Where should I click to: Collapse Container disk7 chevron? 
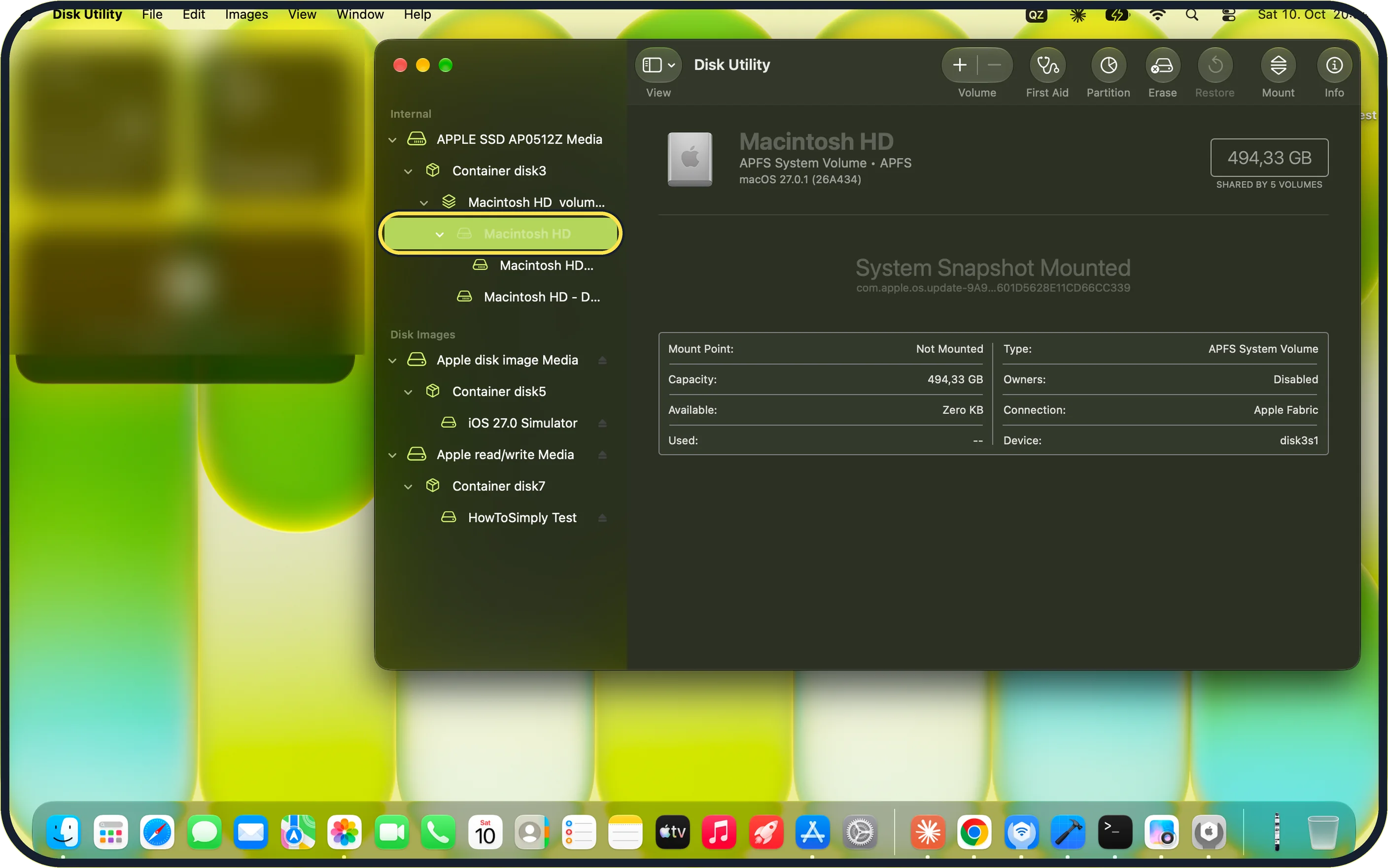click(x=408, y=487)
